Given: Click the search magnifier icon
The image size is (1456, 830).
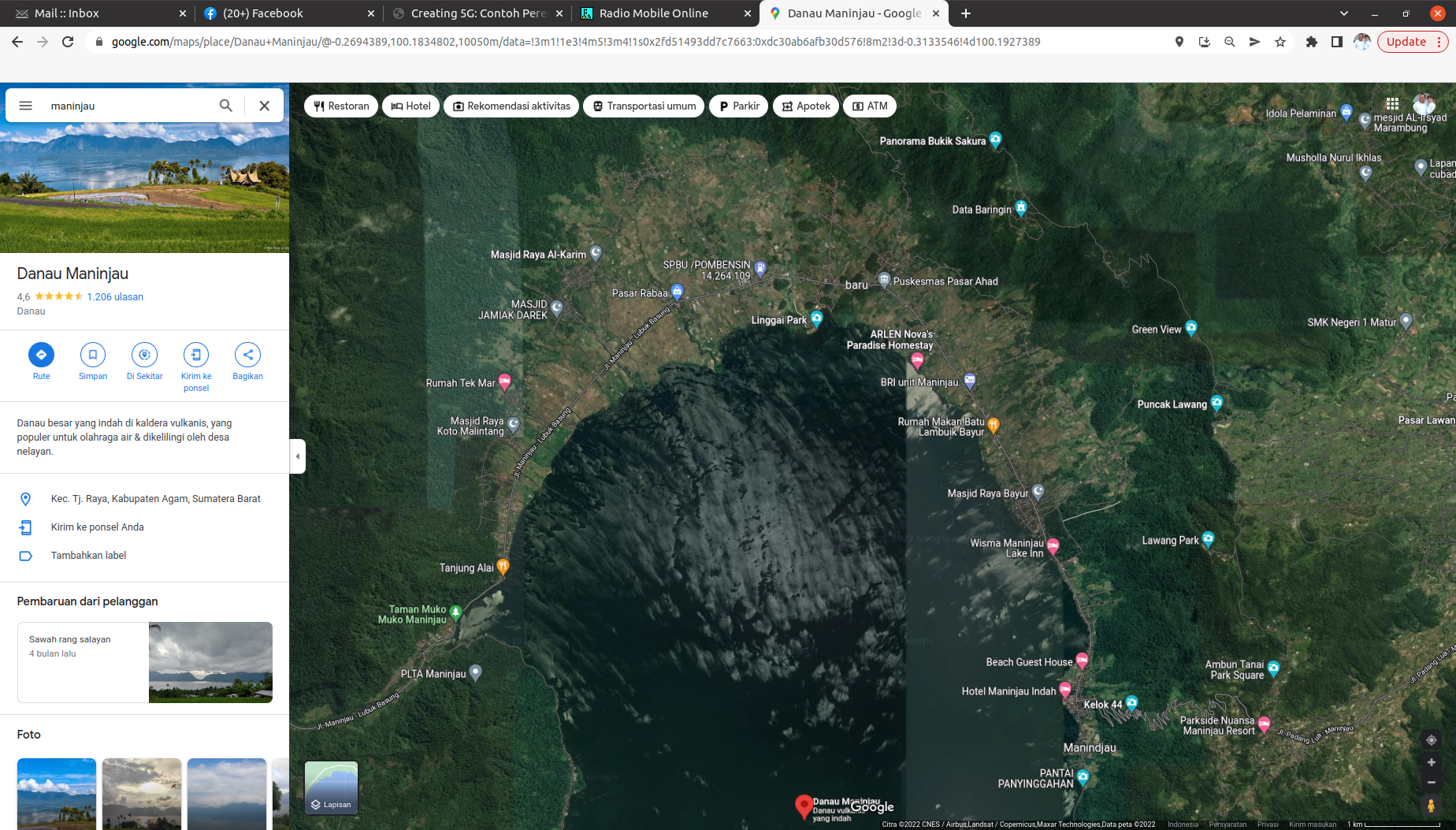Looking at the screenshot, I should pyautogui.click(x=226, y=106).
